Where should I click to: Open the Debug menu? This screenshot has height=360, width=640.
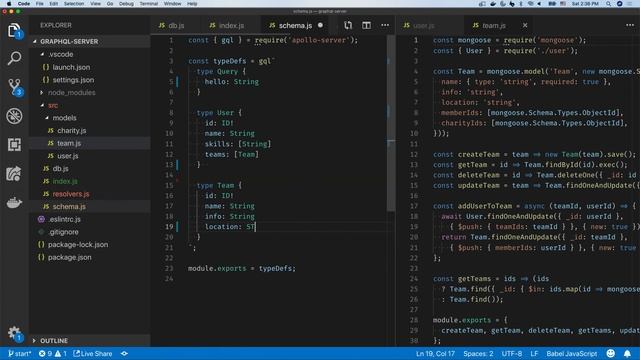pos(126,4)
